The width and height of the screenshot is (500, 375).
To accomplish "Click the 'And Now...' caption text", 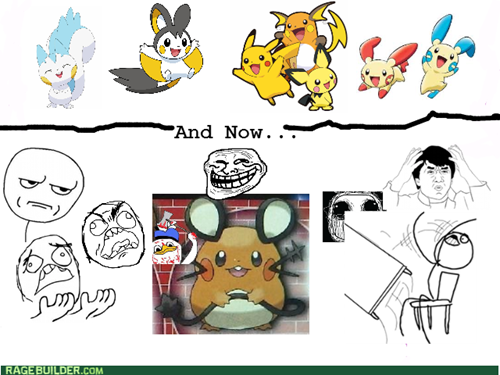I will point(235,132).
